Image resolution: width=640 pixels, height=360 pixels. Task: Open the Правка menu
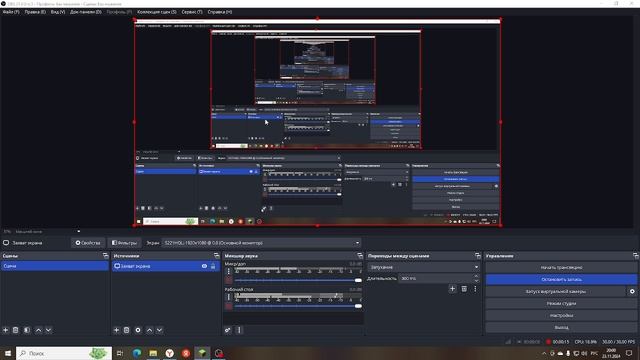point(35,12)
